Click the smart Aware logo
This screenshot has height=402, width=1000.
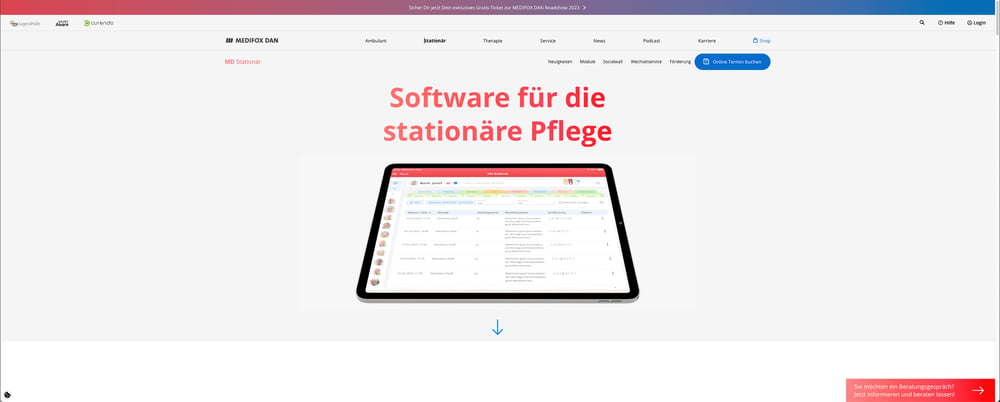62,23
